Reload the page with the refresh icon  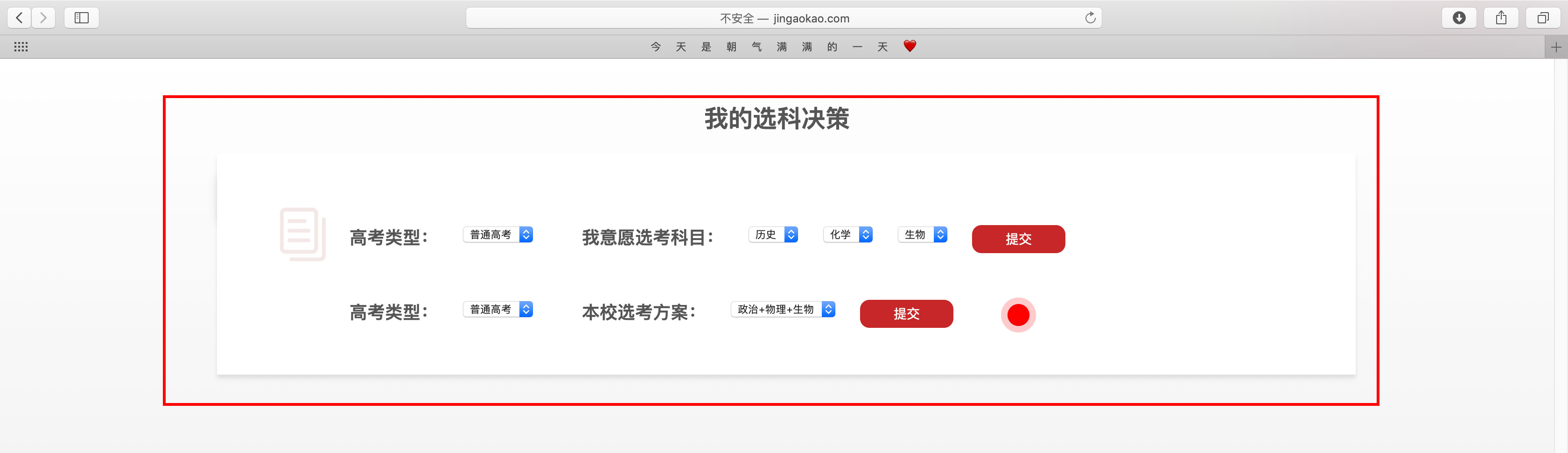(x=1090, y=18)
